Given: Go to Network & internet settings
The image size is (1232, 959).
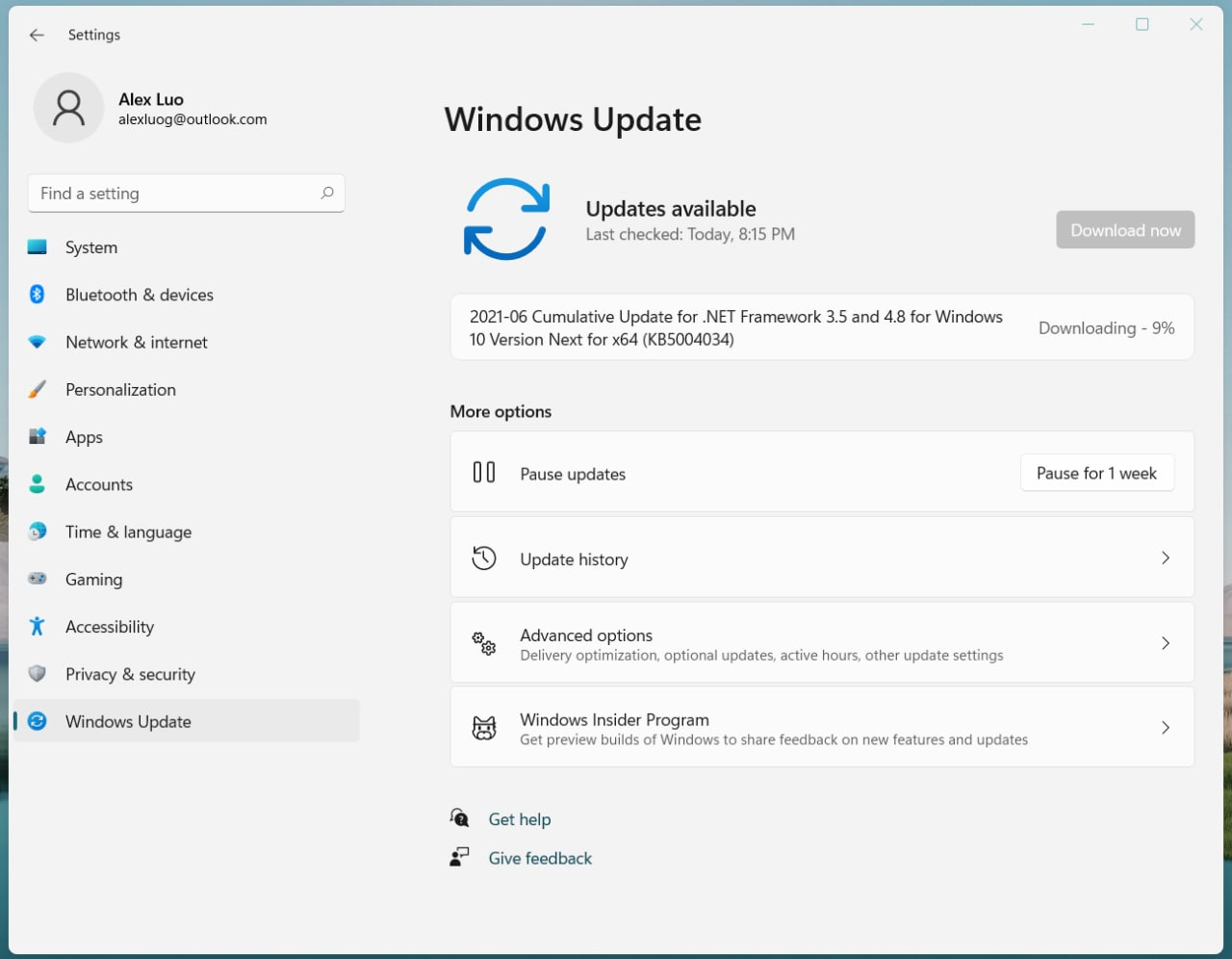Looking at the screenshot, I should click(136, 343).
